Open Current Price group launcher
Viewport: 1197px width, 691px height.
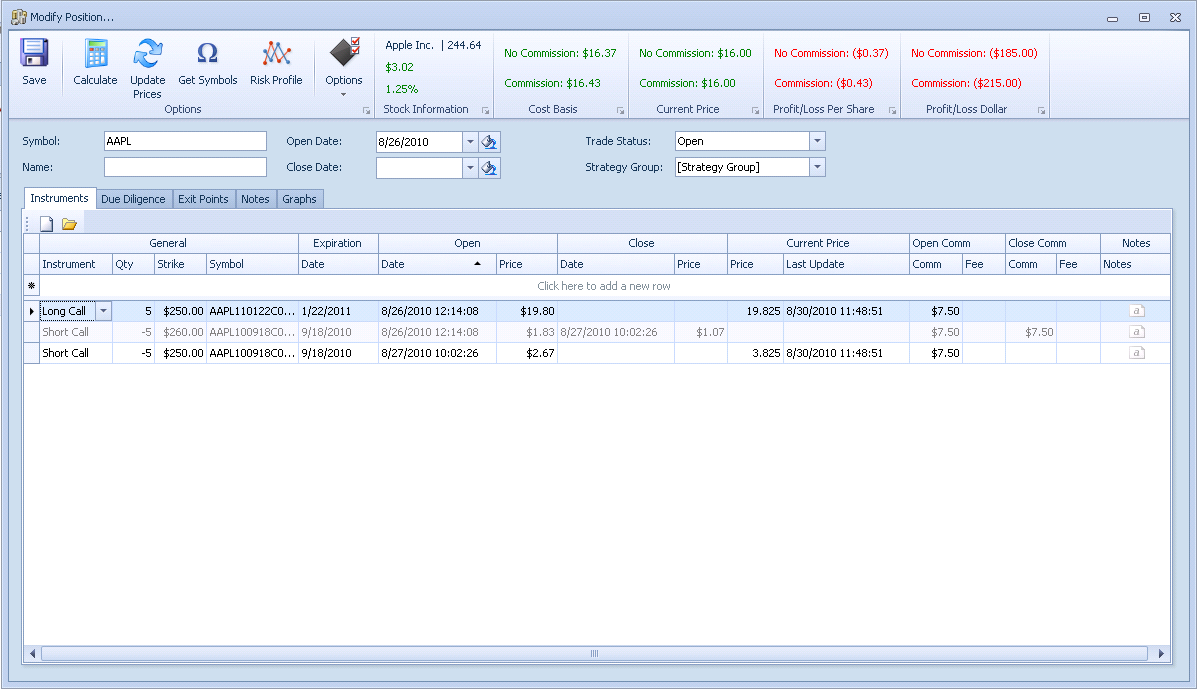[x=756, y=111]
